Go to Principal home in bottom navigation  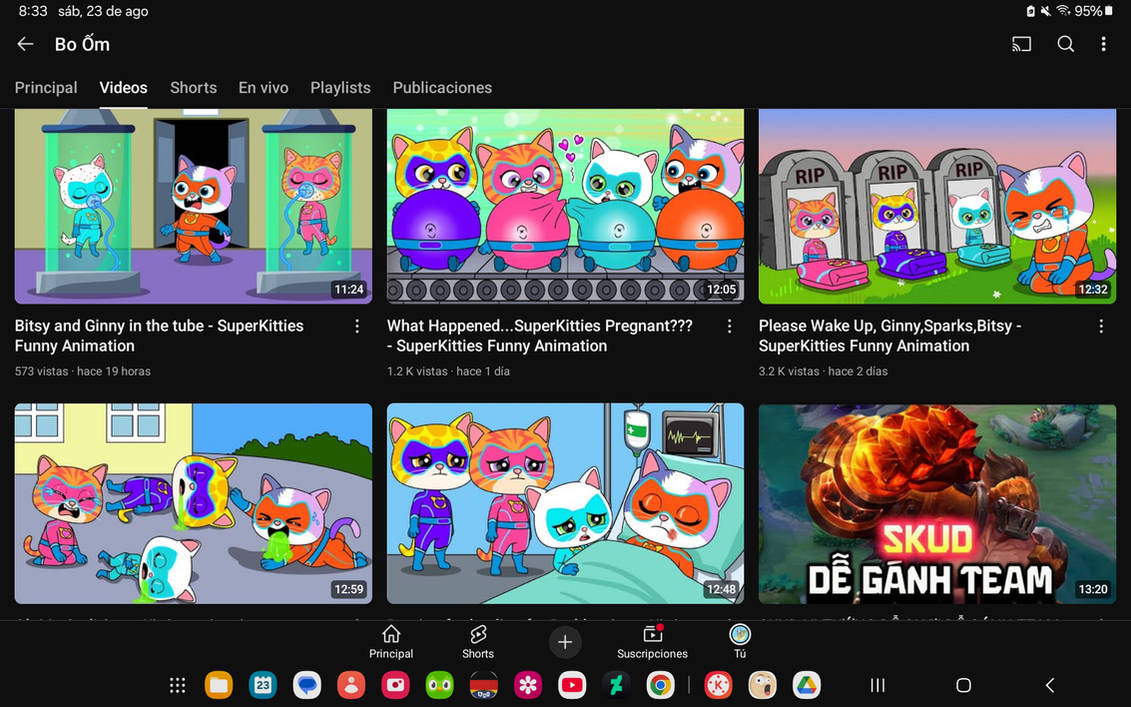point(391,642)
